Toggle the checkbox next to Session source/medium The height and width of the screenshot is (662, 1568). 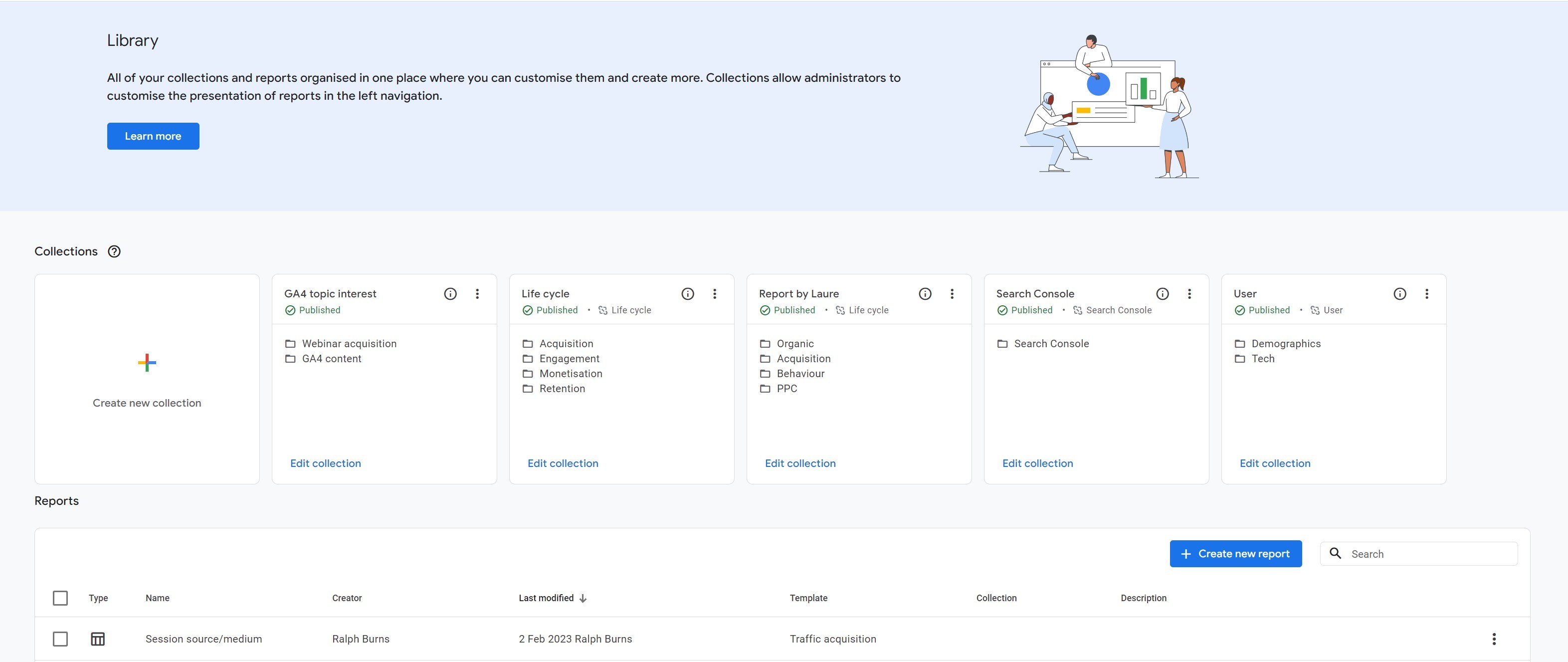60,638
